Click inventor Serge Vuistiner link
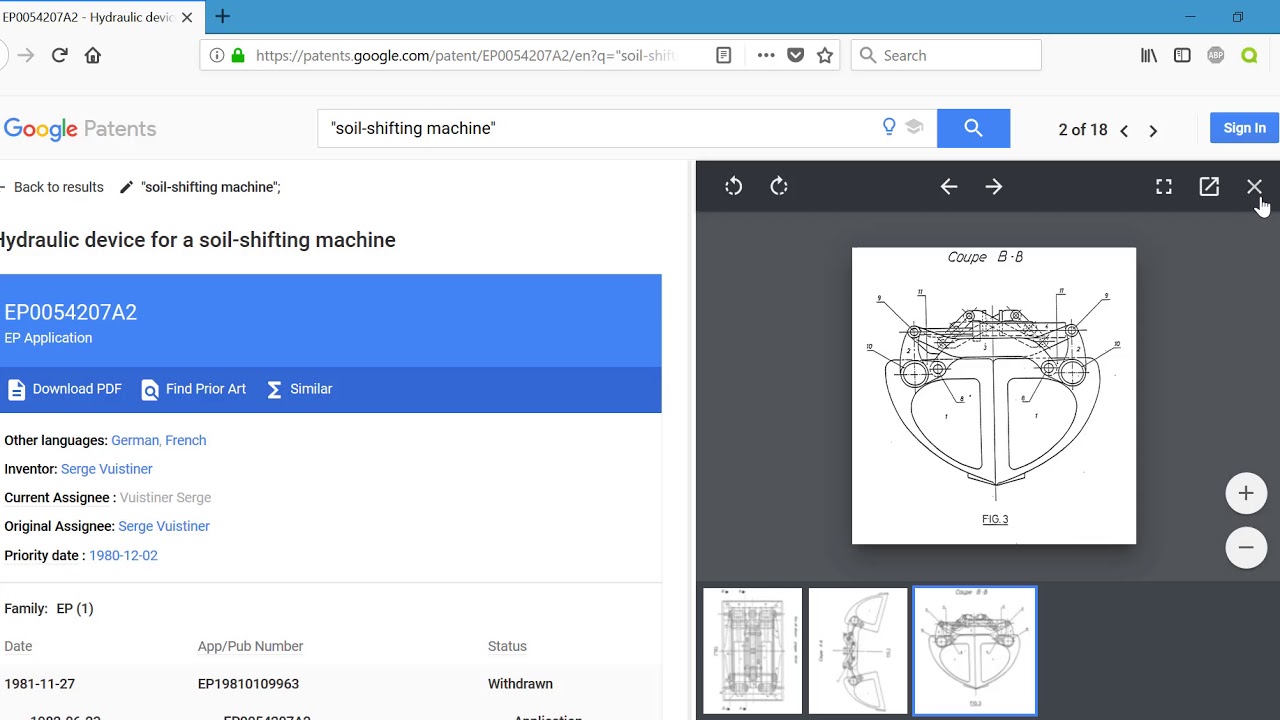 coord(107,469)
